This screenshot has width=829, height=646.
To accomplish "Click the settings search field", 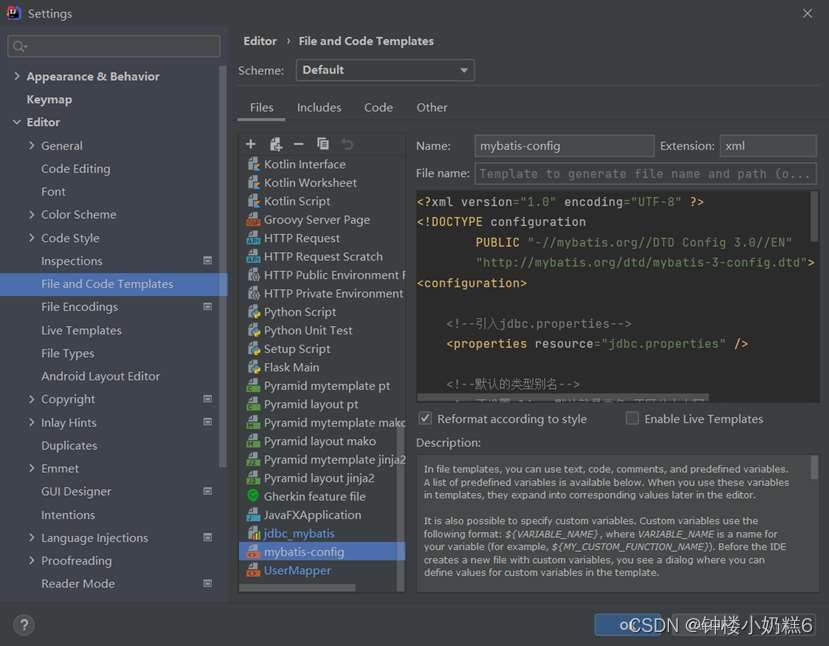I will [114, 47].
